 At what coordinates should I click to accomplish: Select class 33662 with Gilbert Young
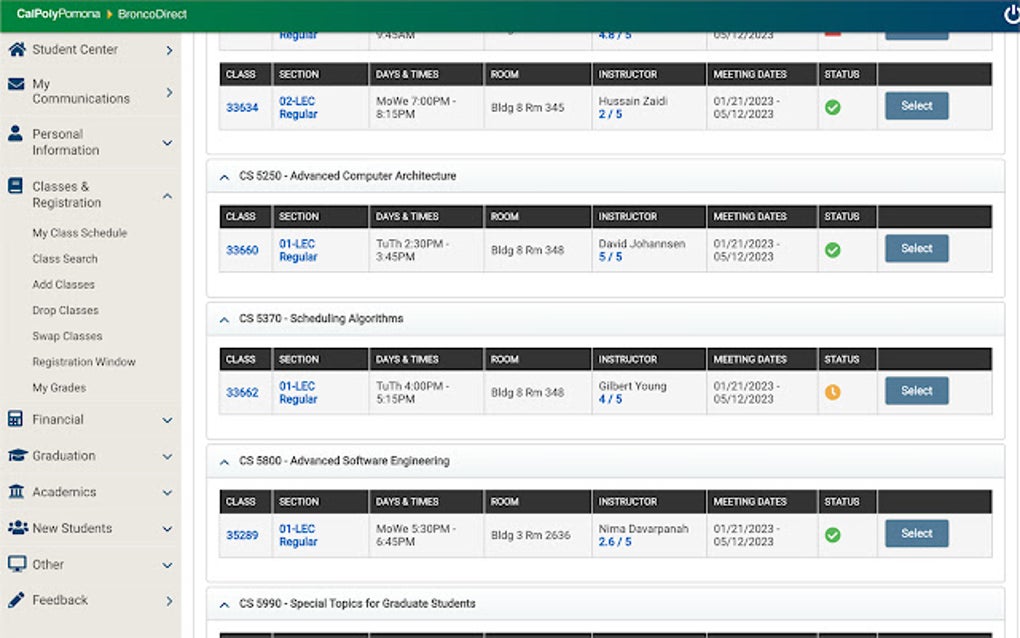916,391
